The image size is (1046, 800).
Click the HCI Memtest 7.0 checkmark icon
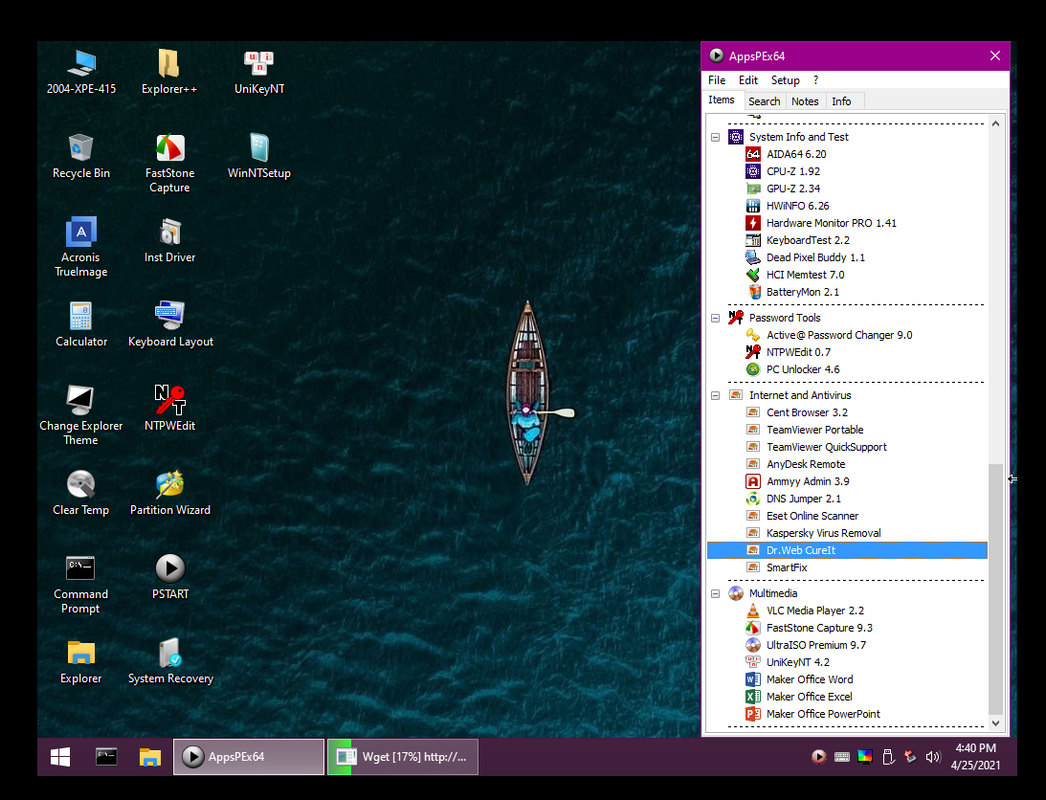click(752, 275)
